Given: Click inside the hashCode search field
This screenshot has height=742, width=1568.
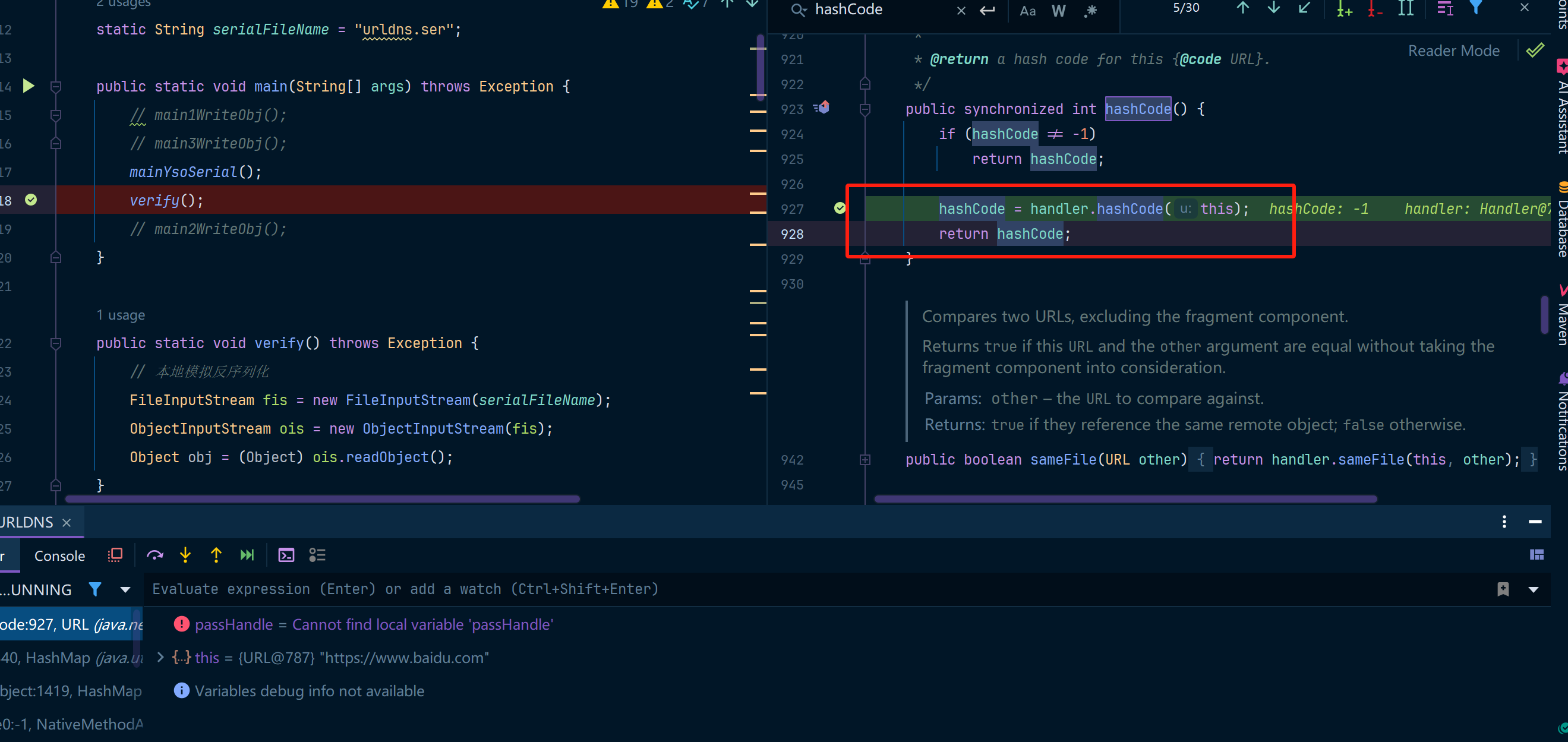Looking at the screenshot, I should (882, 10).
